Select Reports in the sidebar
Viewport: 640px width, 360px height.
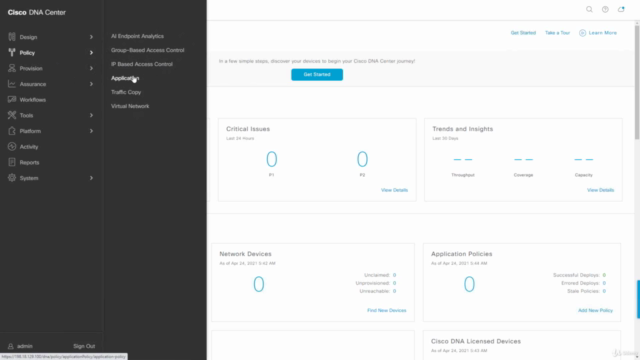pyautogui.click(x=29, y=162)
